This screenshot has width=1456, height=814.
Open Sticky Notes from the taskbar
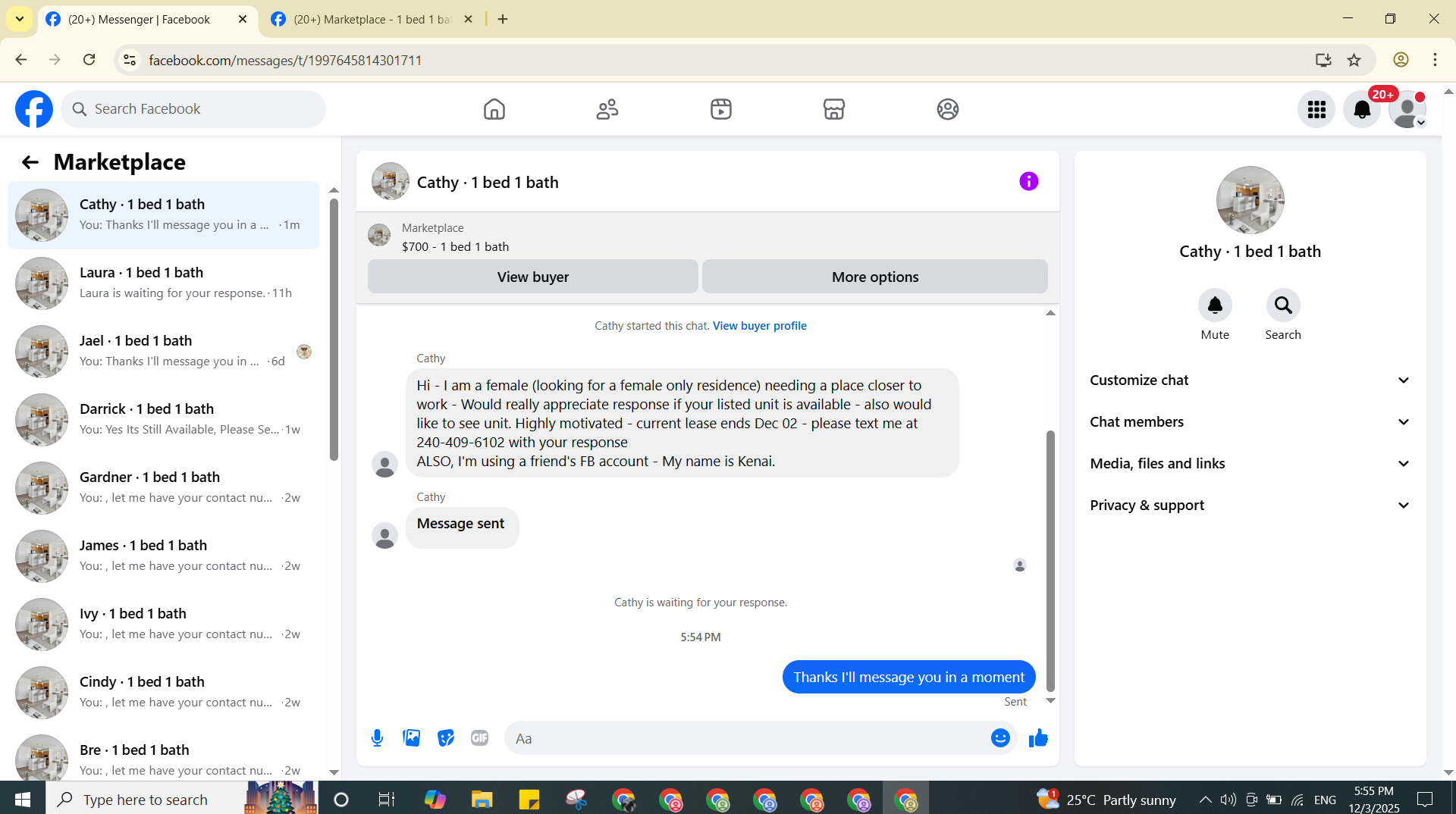click(x=529, y=799)
